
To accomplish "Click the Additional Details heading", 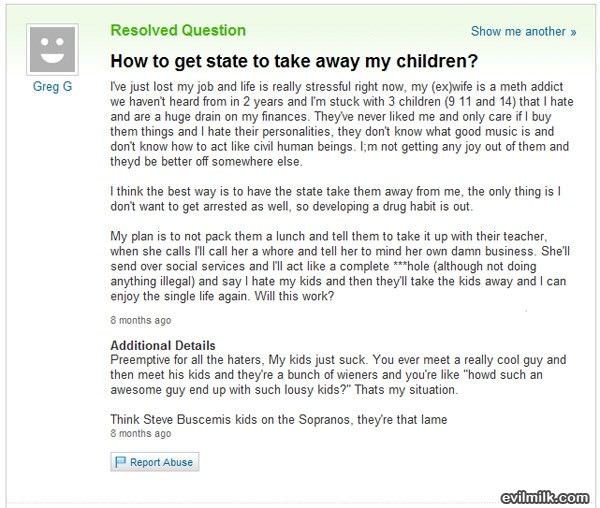I will tap(163, 345).
